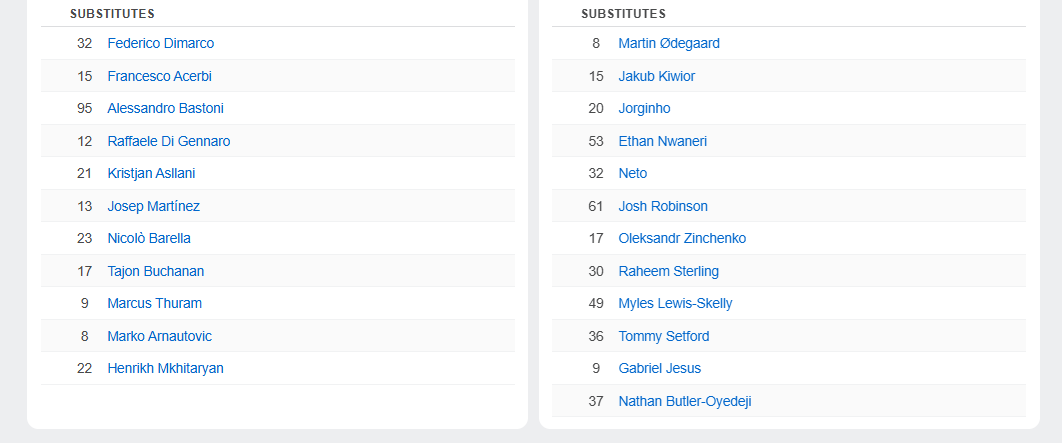Click the Francesco Acerbi link
The height and width of the screenshot is (443, 1062).
coord(159,76)
